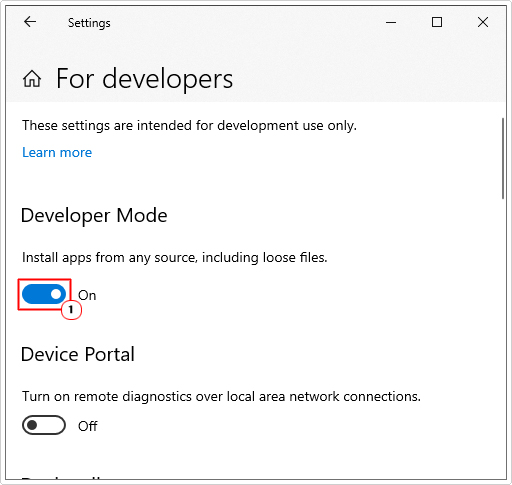Viewport: 512px width, 485px height.
Task: Click the 'For developers' page title
Action: pyautogui.click(x=144, y=79)
